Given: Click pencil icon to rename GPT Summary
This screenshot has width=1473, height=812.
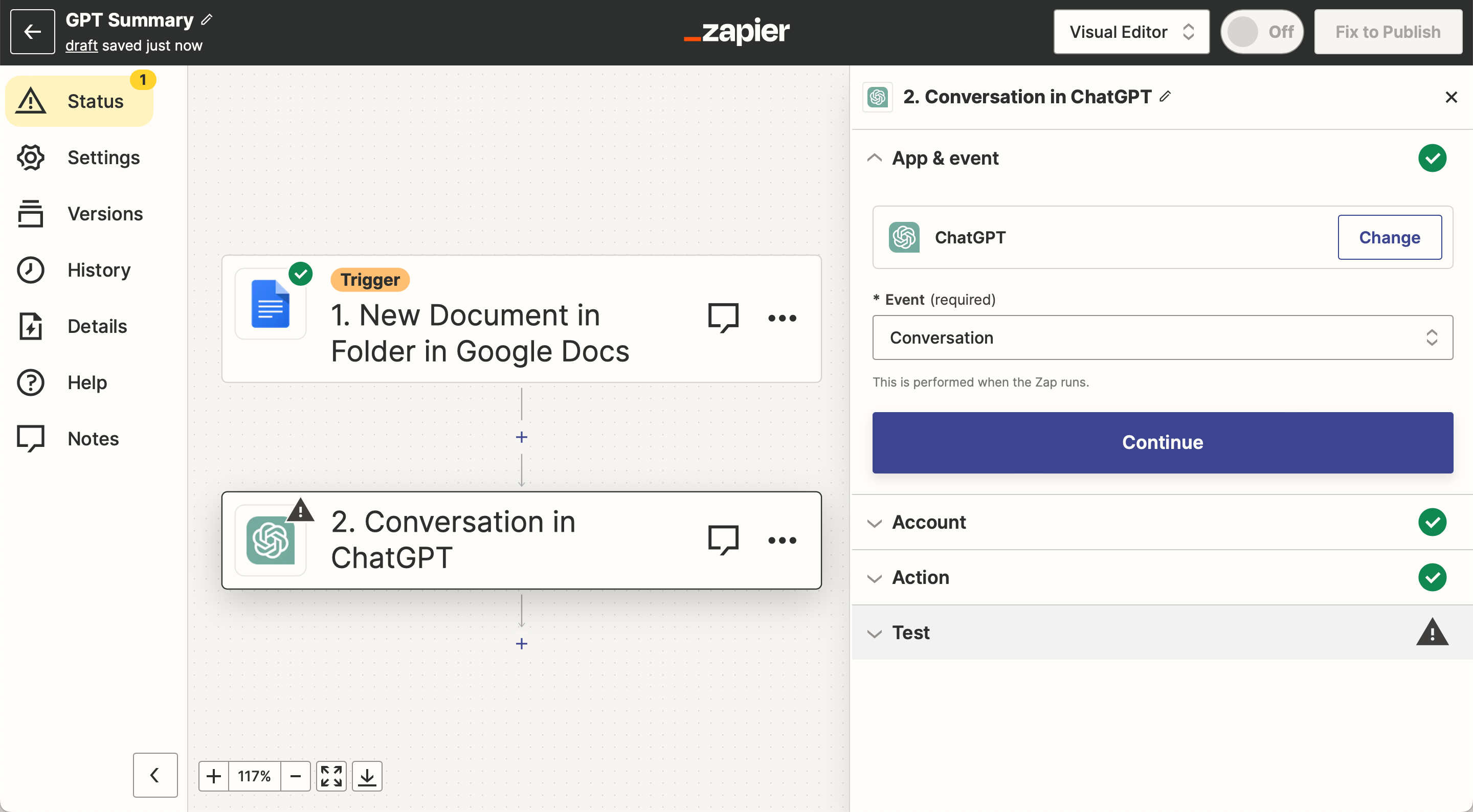Looking at the screenshot, I should click(207, 20).
